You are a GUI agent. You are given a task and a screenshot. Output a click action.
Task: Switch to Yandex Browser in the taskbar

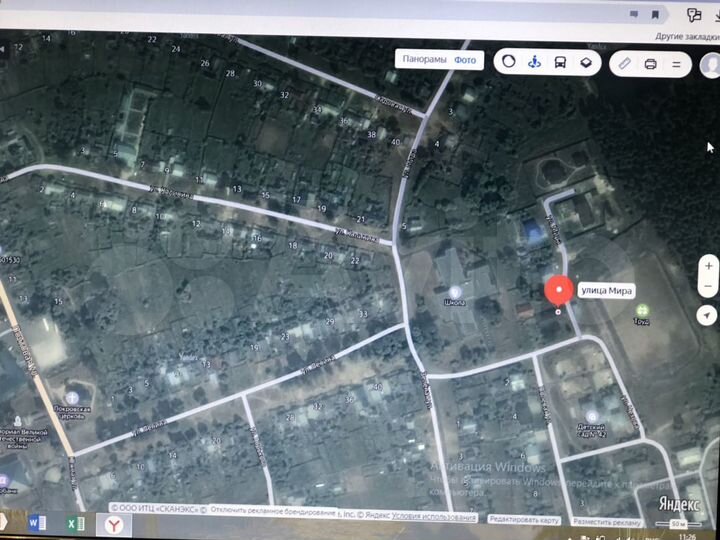(x=113, y=525)
